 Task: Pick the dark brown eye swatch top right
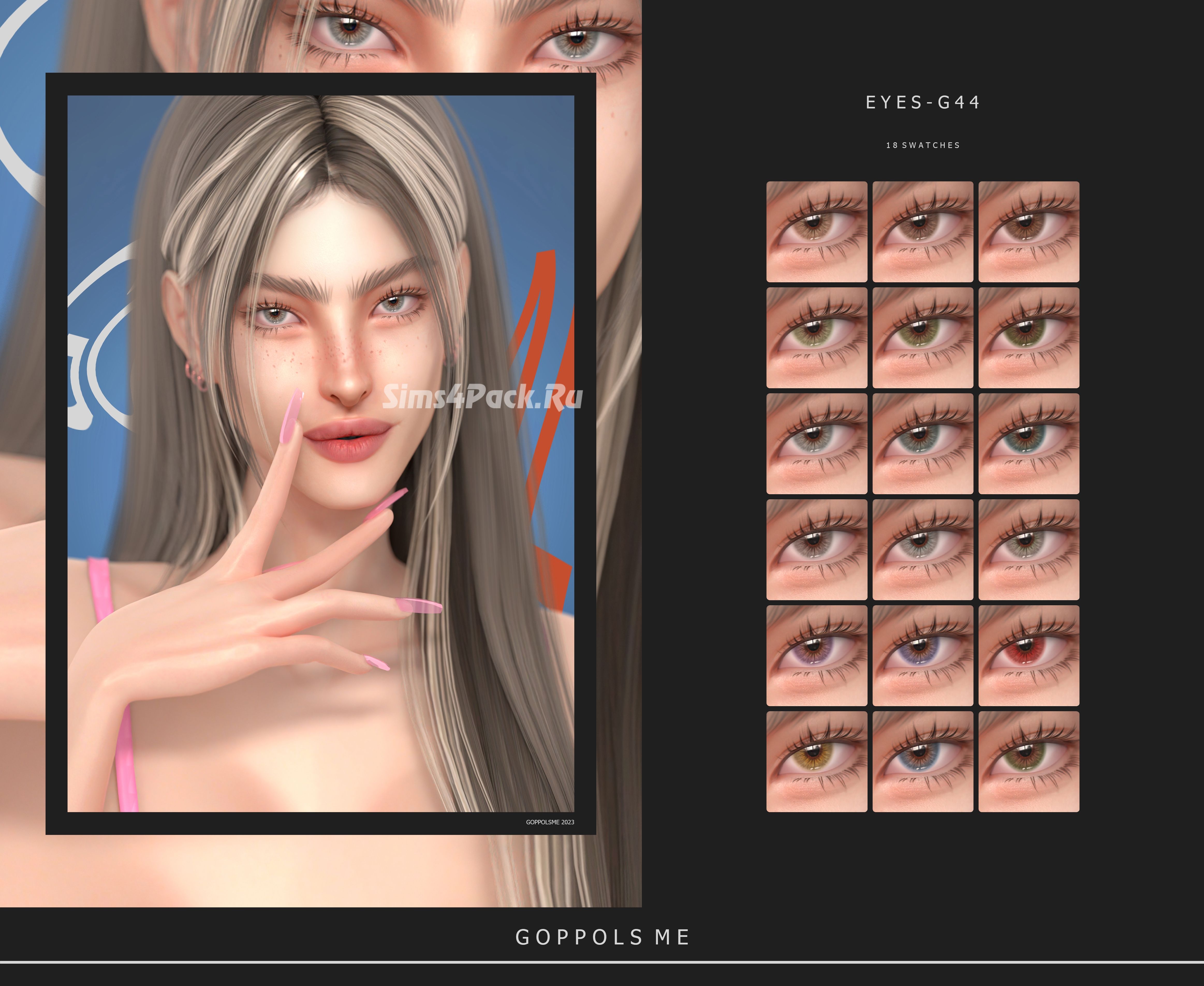pos(1029,232)
